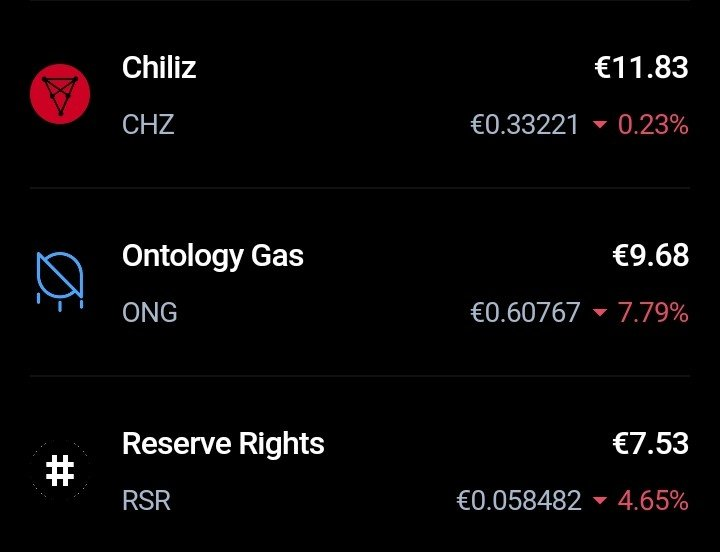The width and height of the screenshot is (720, 552).
Task: Tap the €9.68 Ontology Gas balance
Action: pyautogui.click(x=651, y=256)
